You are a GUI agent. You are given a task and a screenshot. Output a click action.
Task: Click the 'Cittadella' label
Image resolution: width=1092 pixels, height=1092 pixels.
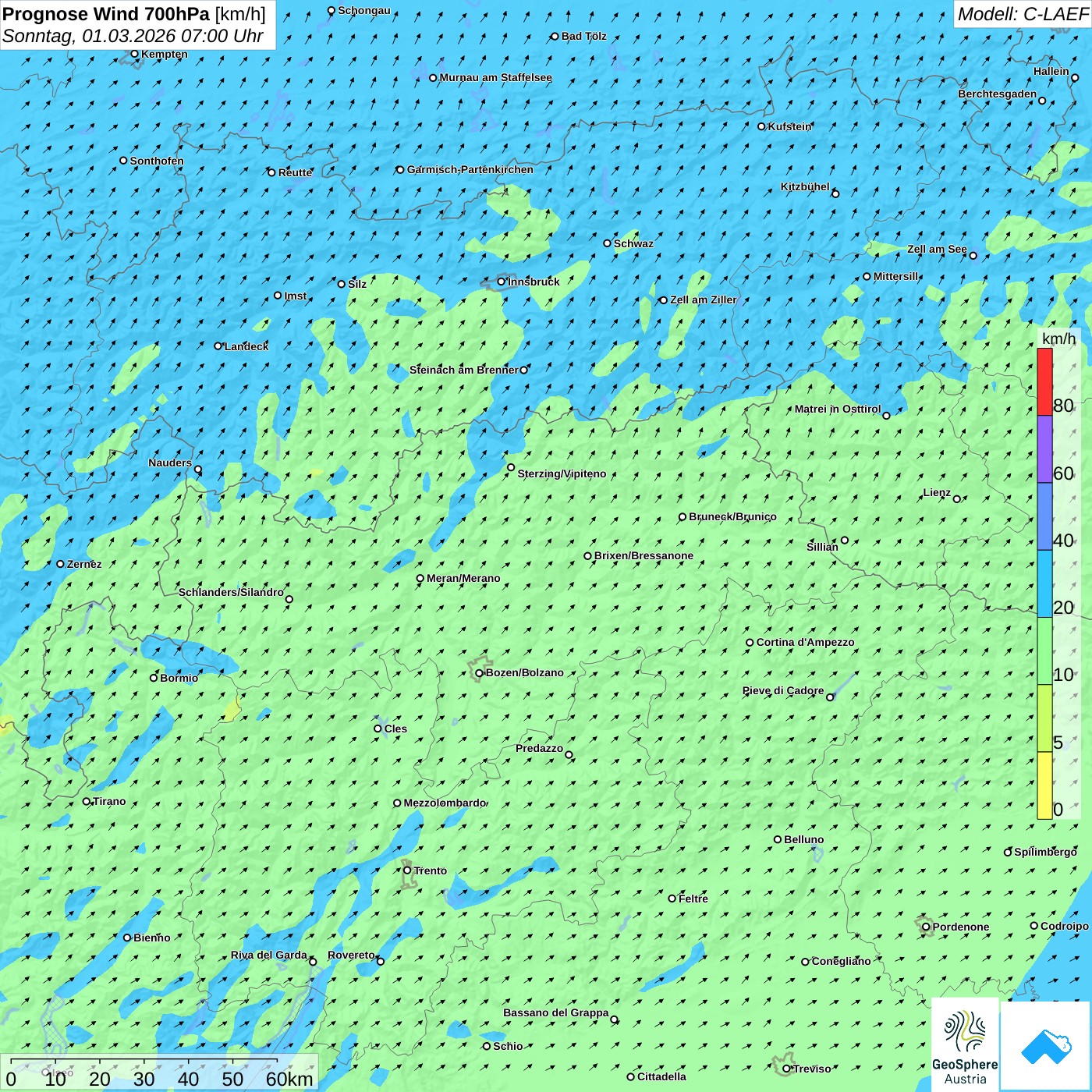662,1076
